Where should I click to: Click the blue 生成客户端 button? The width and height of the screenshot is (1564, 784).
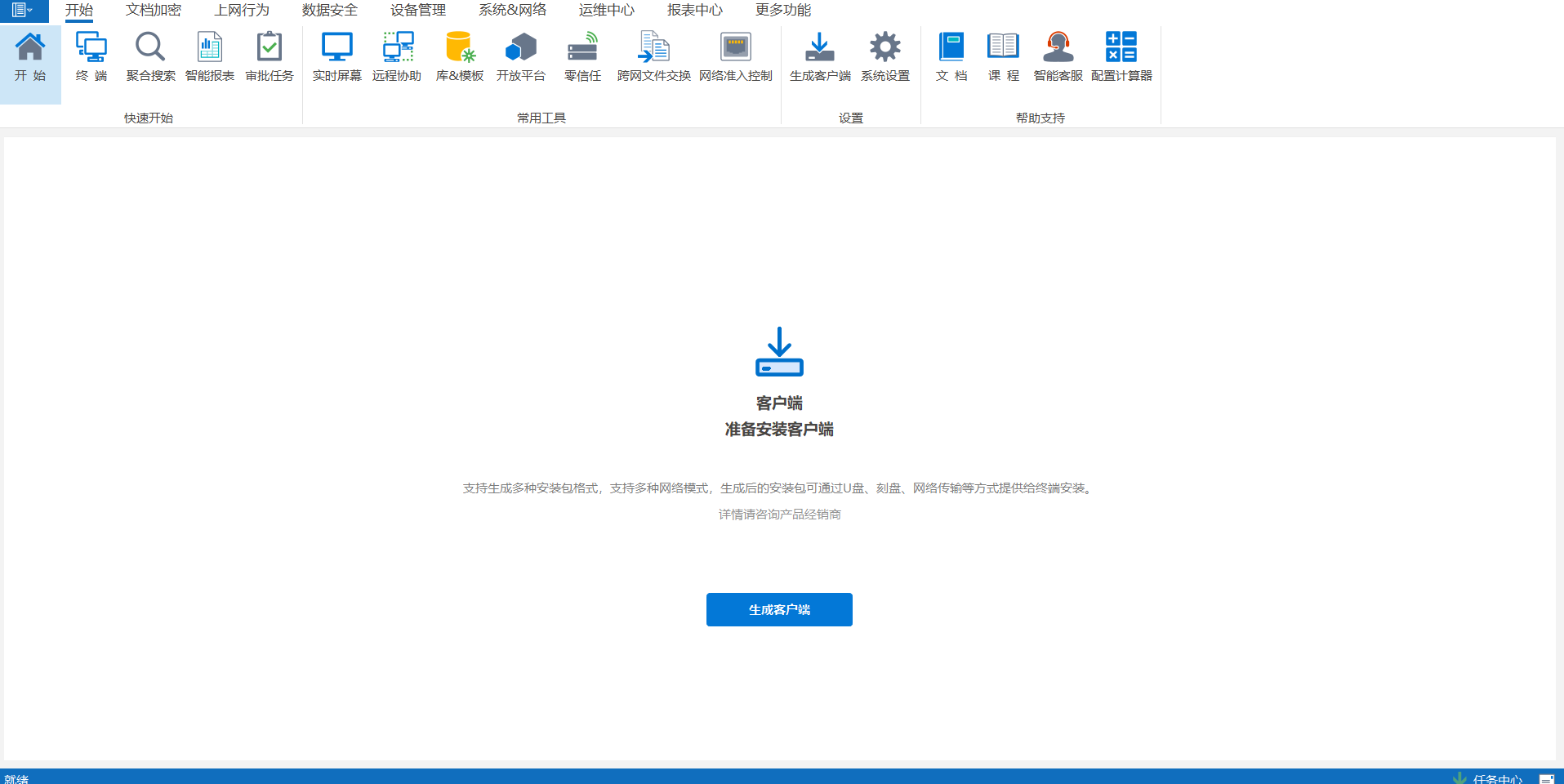[779, 609]
